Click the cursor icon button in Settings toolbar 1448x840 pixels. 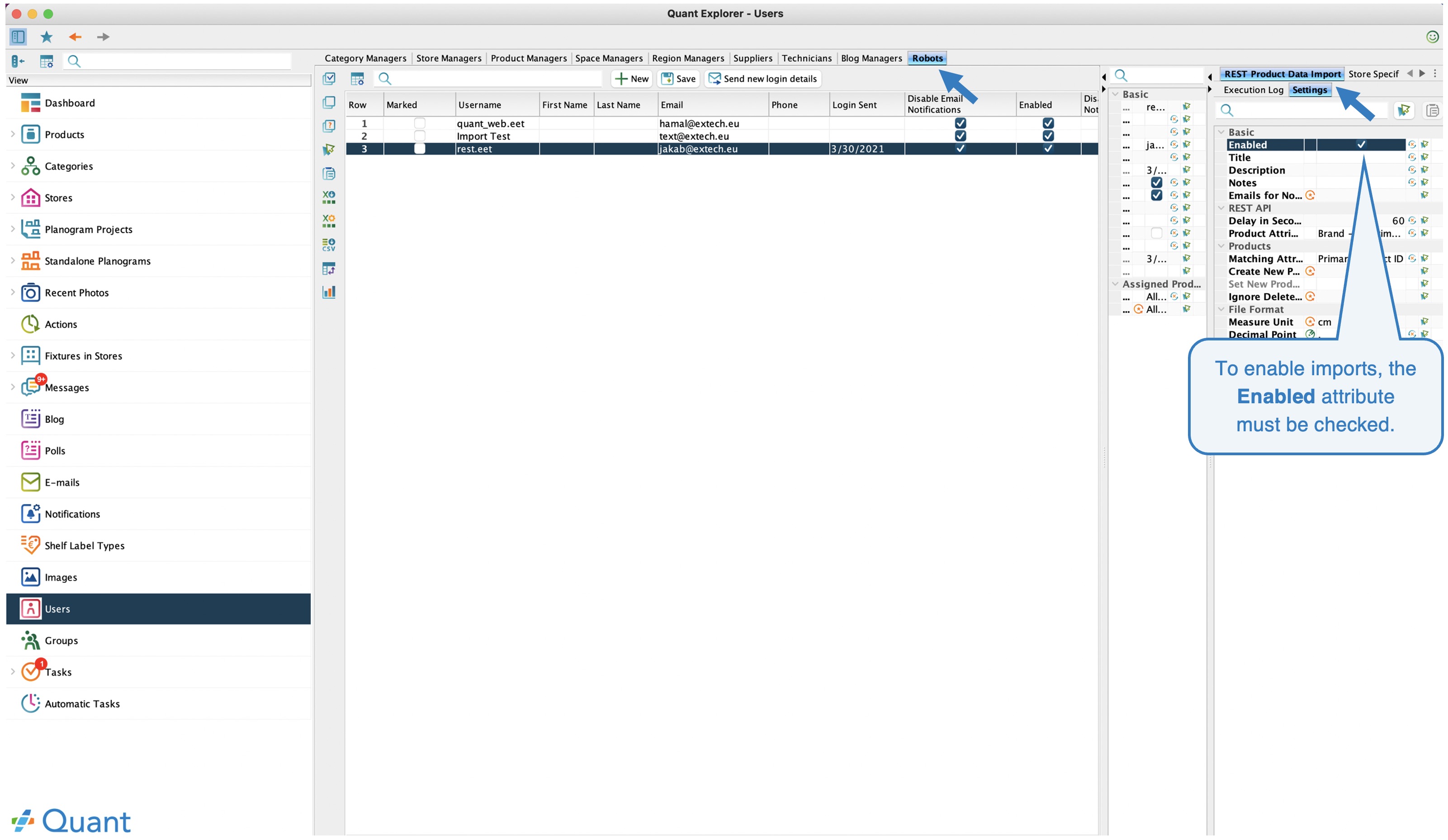(1404, 110)
